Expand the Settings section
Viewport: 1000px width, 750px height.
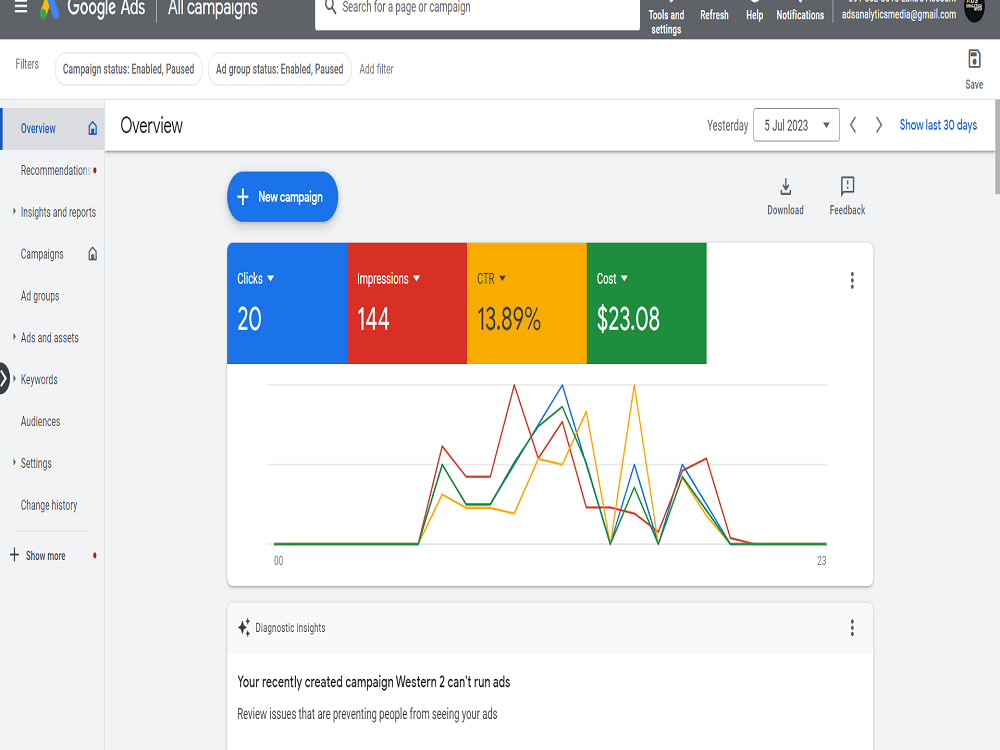point(14,462)
